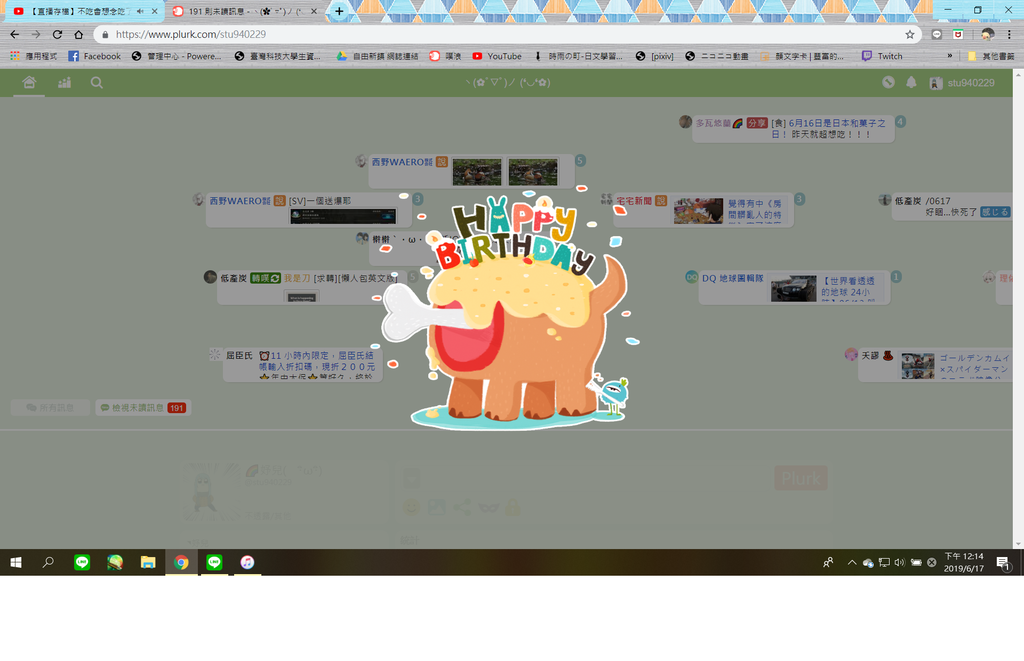
Task: Open the Twitch bookmark
Action: click(x=882, y=56)
